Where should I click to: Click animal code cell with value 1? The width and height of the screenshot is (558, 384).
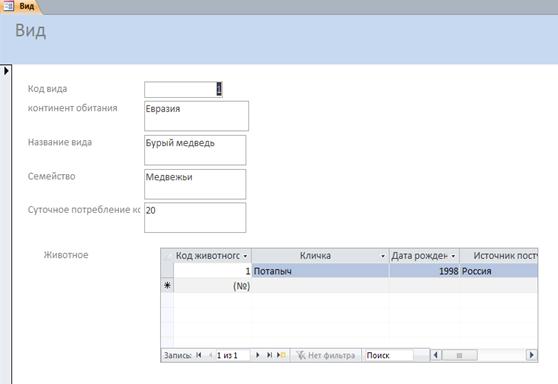212,271
